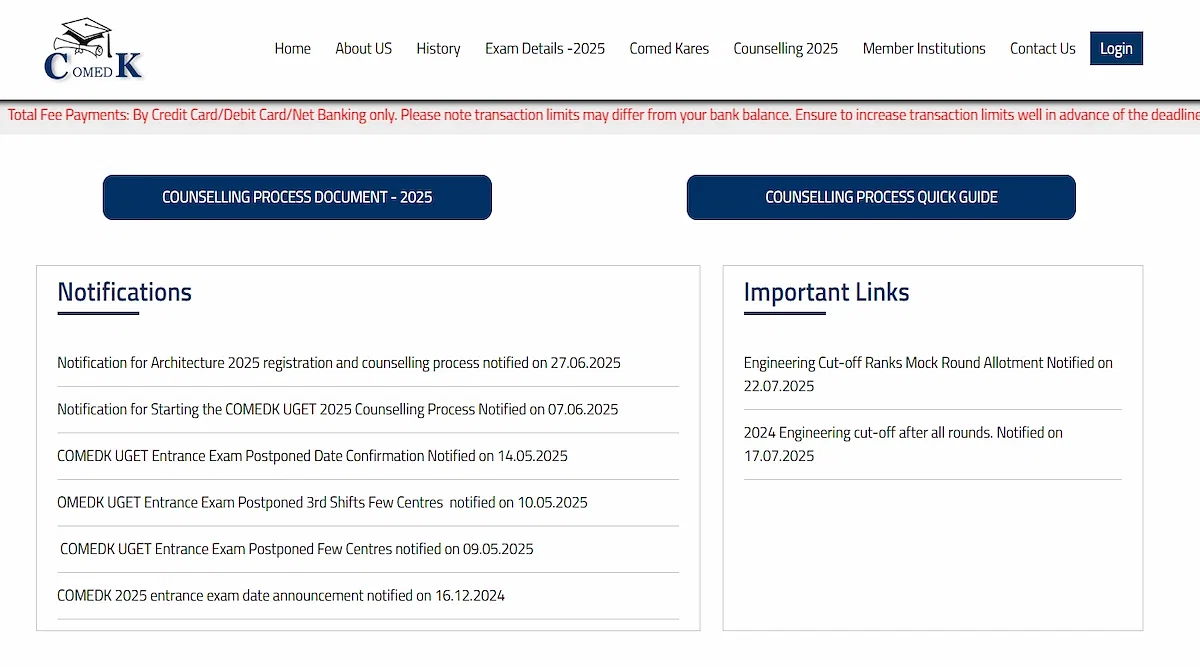This screenshot has width=1200, height=667.
Task: Go to the Home page
Action: pyautogui.click(x=292, y=48)
